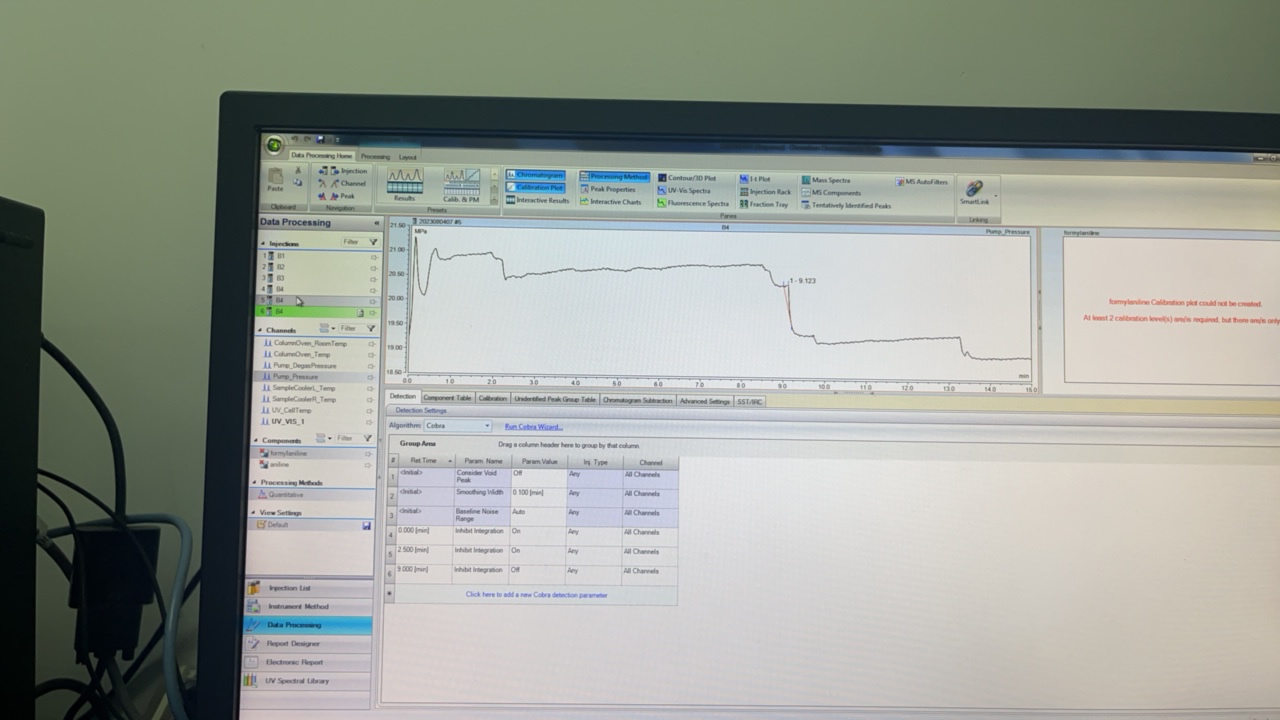Switch to the Calibration tab
Image resolution: width=1280 pixels, height=720 pixels.
click(492, 398)
